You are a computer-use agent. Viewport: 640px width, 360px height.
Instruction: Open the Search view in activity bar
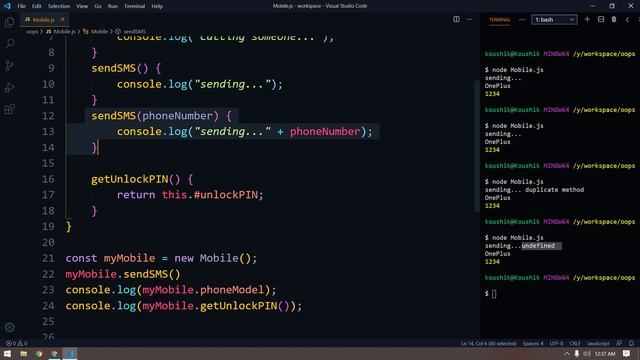pos(10,43)
